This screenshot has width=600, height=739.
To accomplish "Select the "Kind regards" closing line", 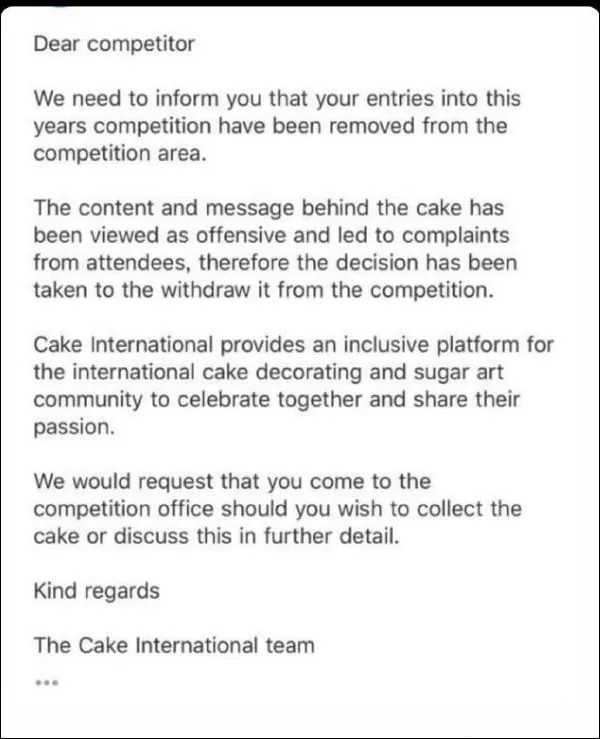I will (x=97, y=591).
